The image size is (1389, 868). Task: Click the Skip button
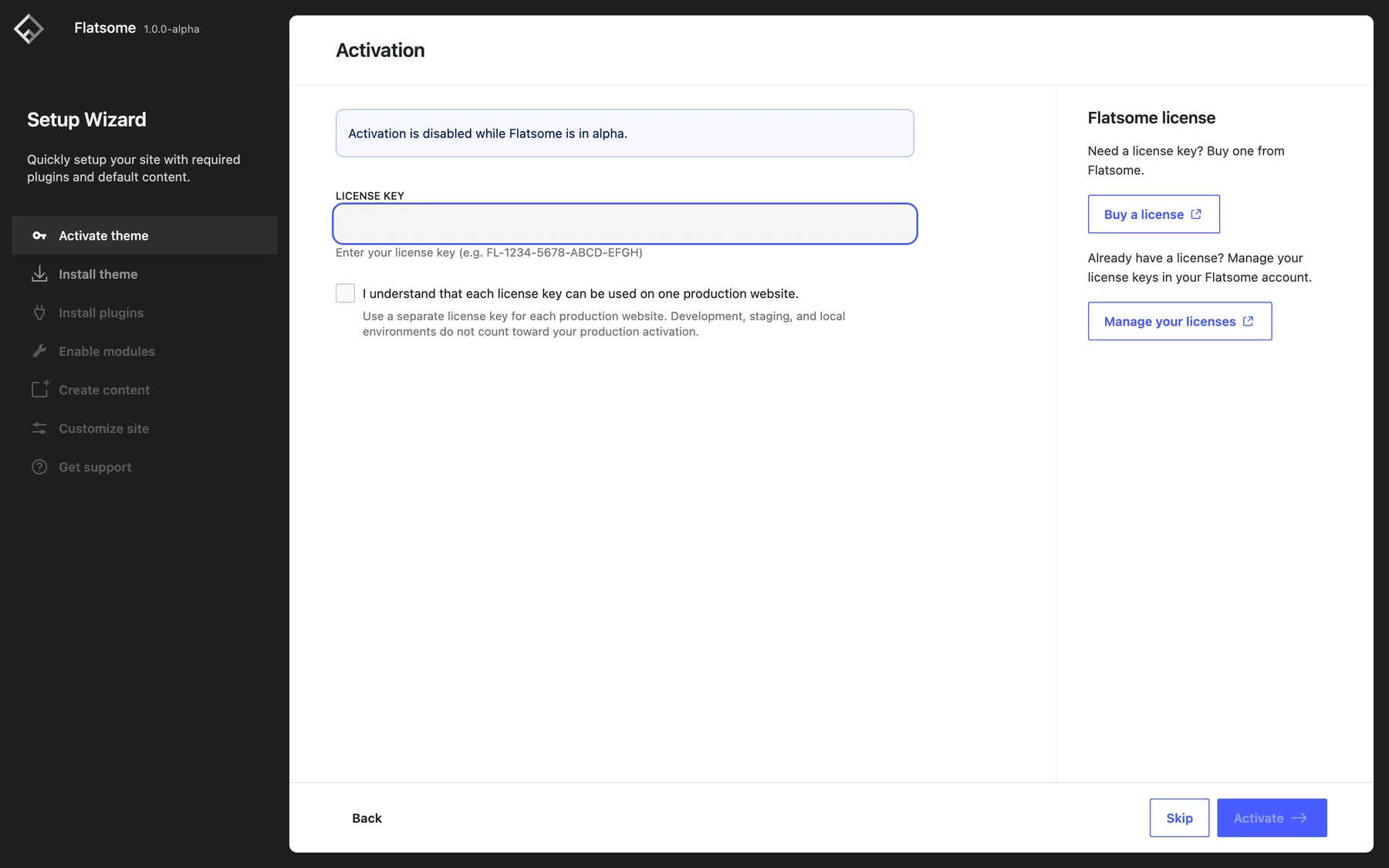click(x=1179, y=818)
